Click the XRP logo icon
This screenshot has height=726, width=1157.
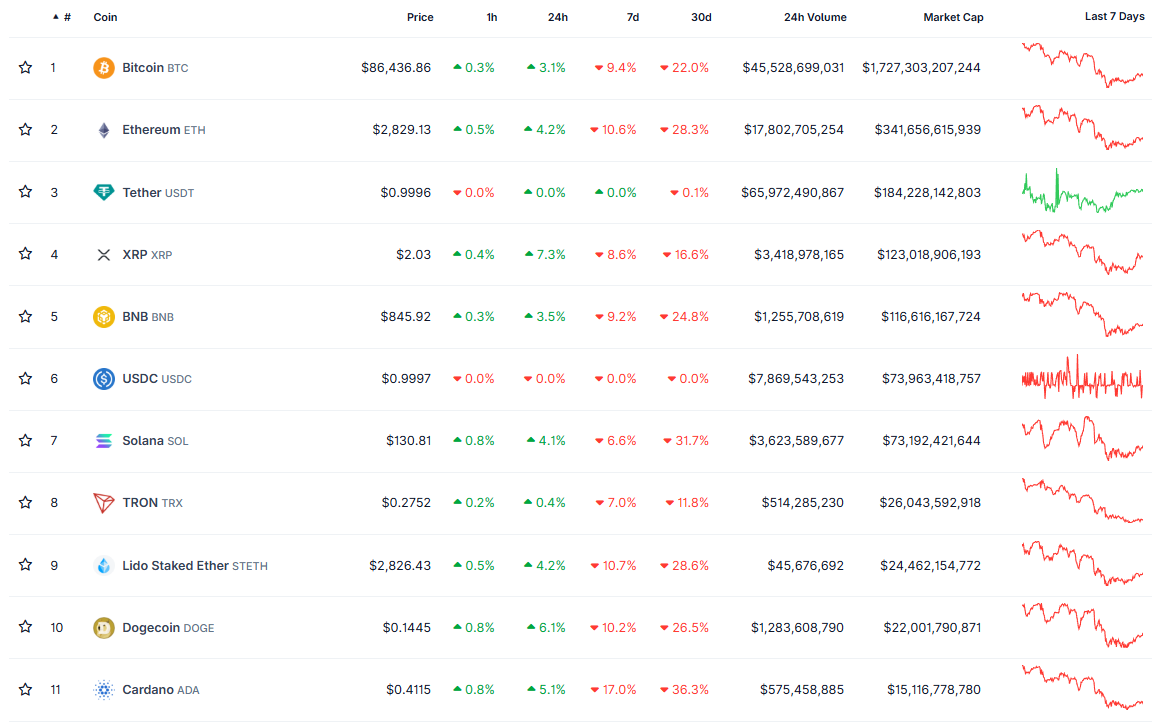tap(103, 254)
